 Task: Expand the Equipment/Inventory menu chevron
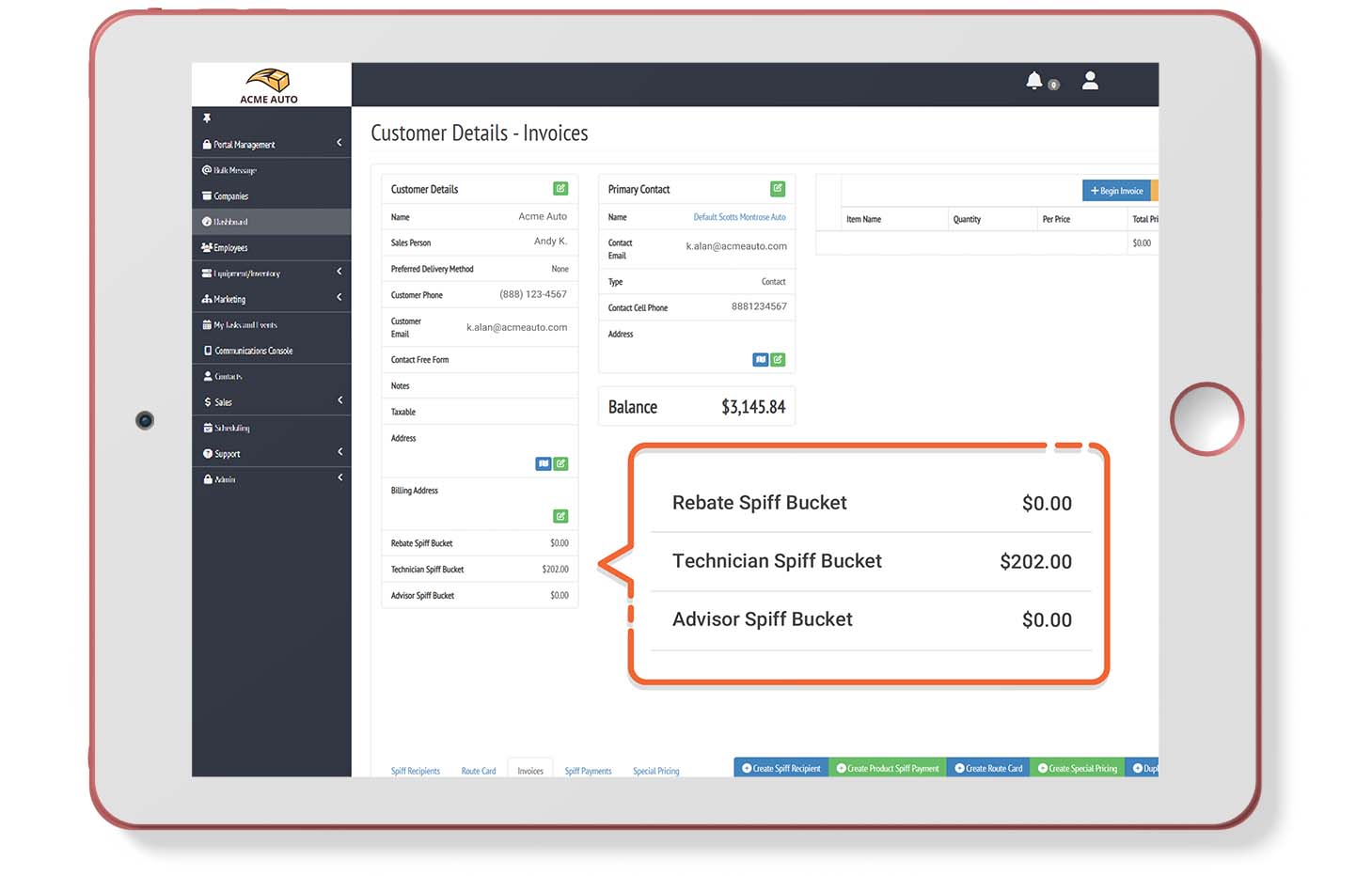tap(339, 272)
